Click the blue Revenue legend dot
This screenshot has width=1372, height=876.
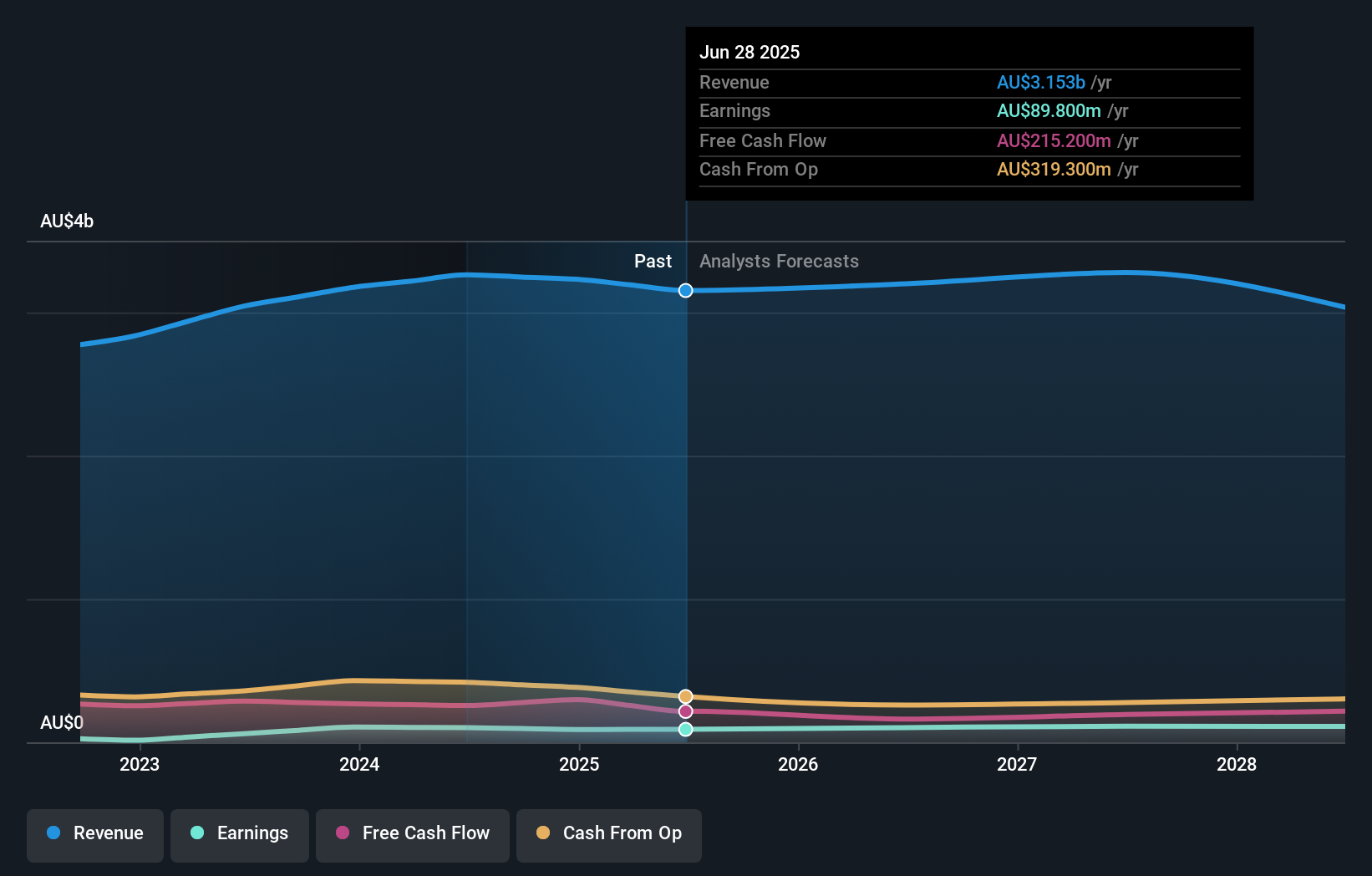click(52, 833)
